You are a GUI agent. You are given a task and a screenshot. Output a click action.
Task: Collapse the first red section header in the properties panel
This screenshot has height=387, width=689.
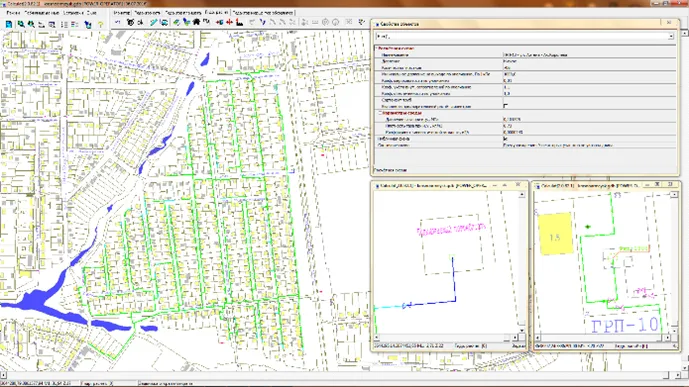pyautogui.click(x=377, y=48)
